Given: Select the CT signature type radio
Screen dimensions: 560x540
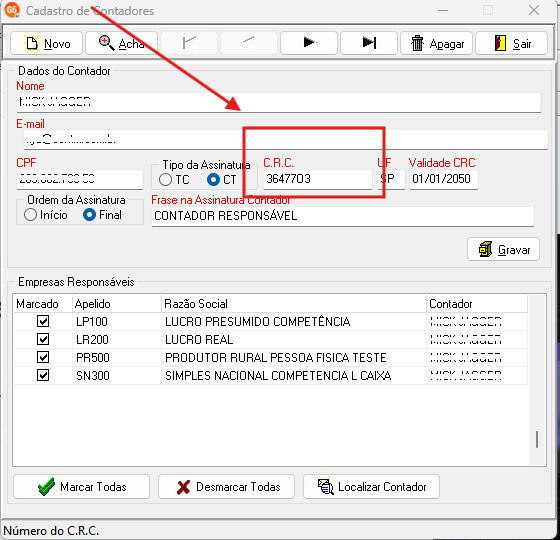Looking at the screenshot, I should coord(213,180).
